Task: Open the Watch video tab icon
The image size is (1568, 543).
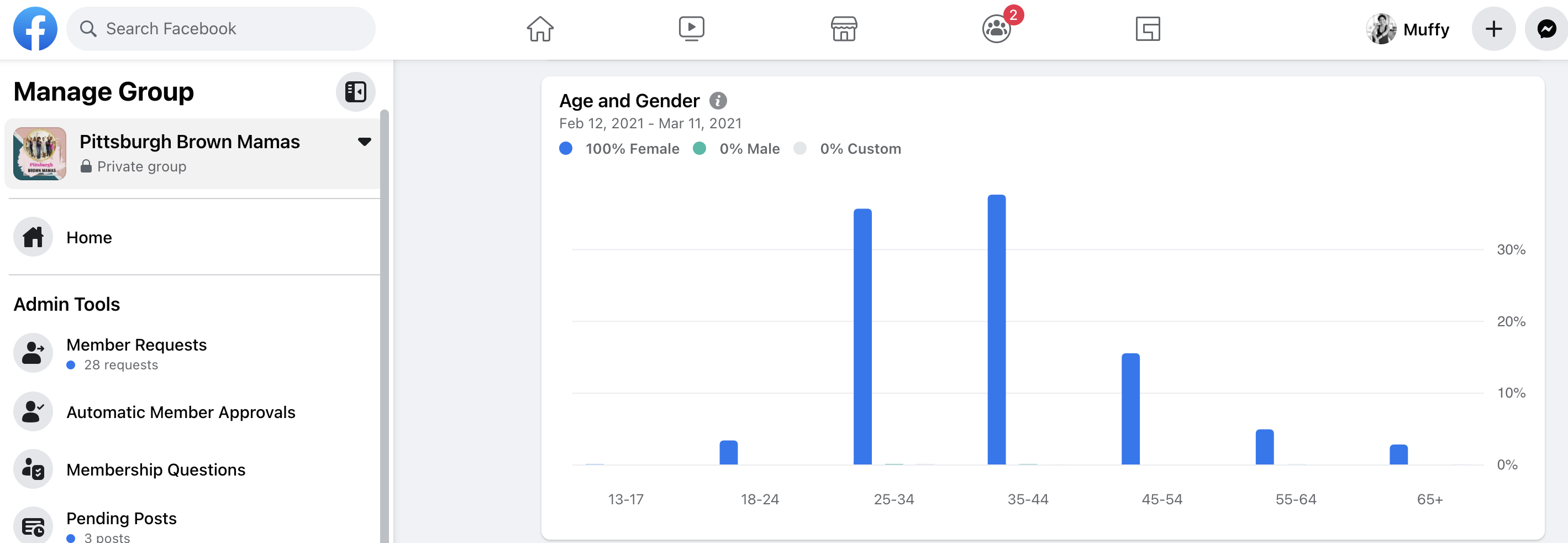Action: tap(692, 29)
